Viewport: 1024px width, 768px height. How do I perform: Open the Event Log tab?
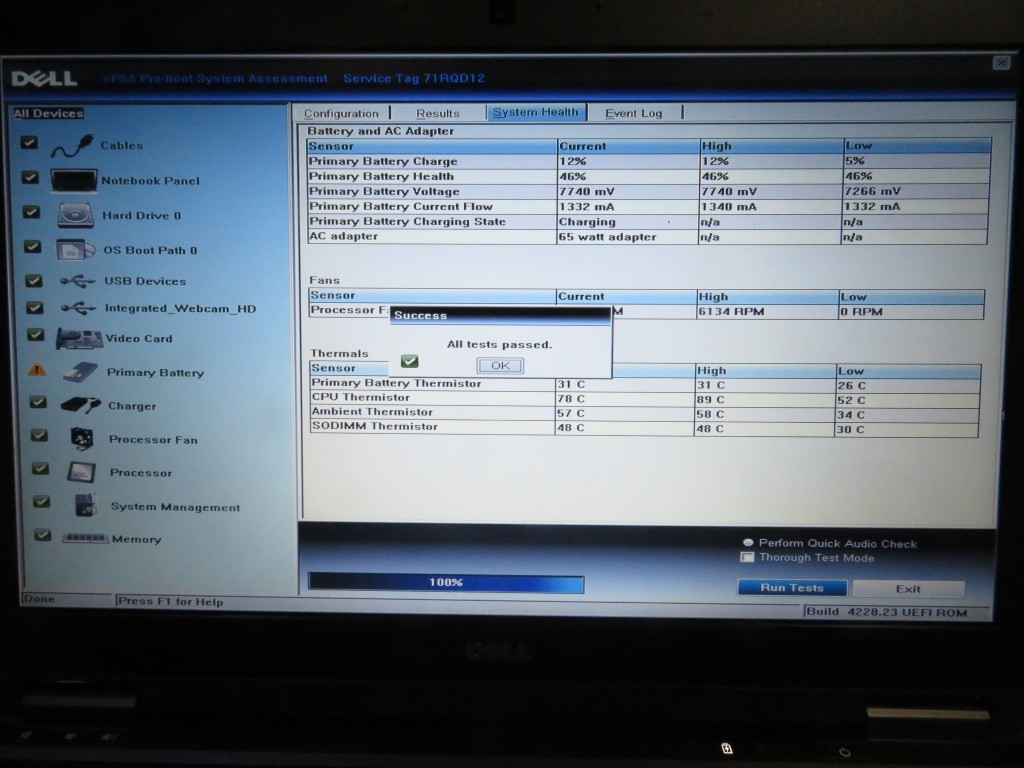coord(633,113)
